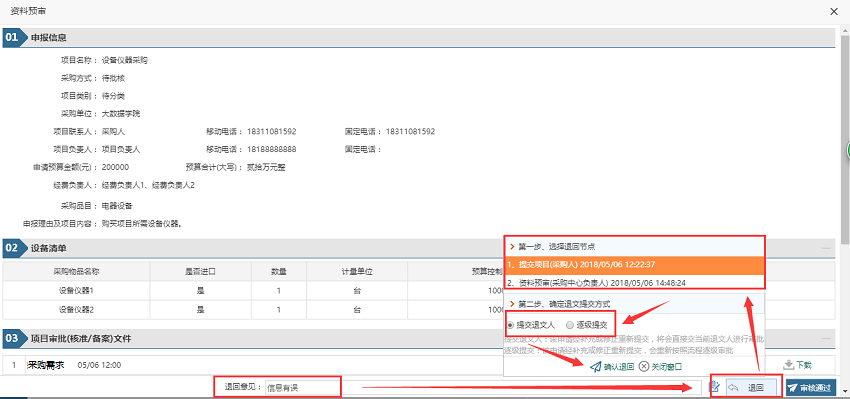Click the 01 申报信息 section header
Viewport: 850px width, 399px height.
[x=418, y=38]
